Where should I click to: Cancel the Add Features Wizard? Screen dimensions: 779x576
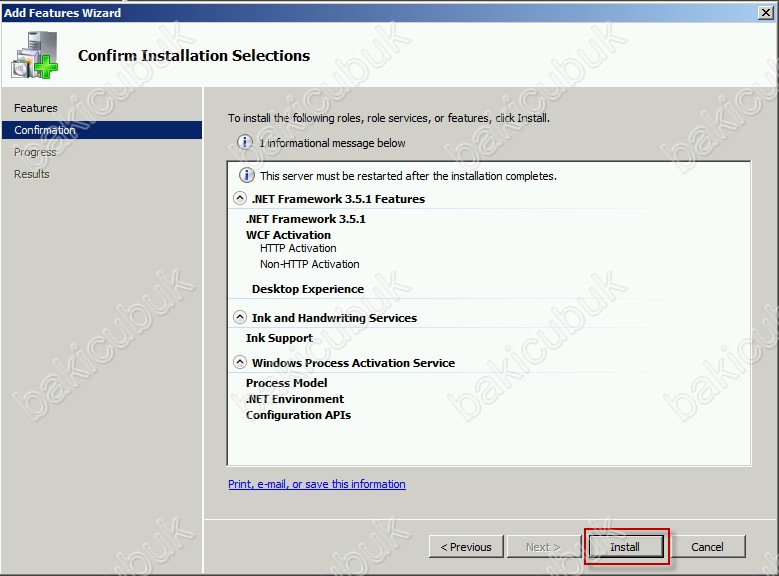click(707, 547)
